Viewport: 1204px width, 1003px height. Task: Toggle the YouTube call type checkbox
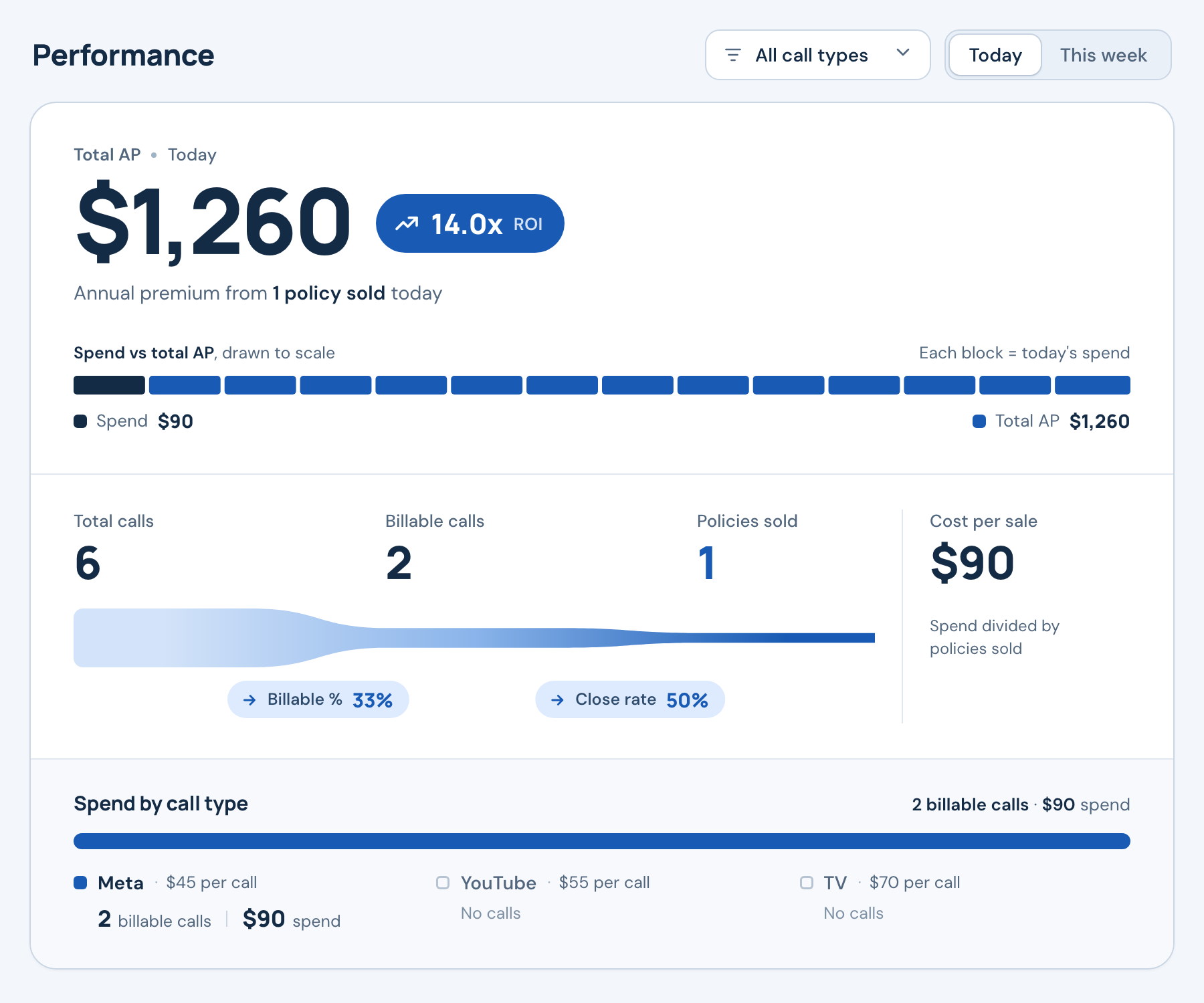pyautogui.click(x=443, y=883)
